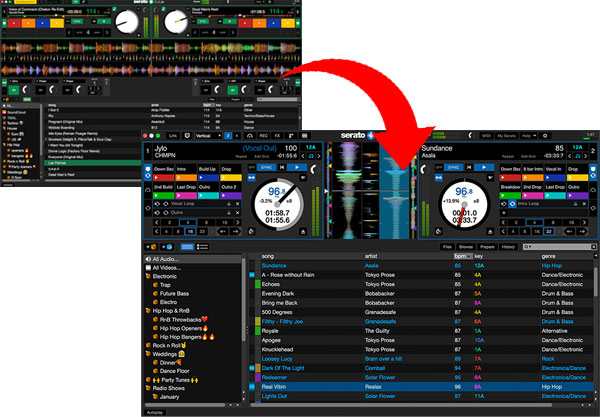This screenshot has width=600, height=417.
Task: Expand the Electronic crate
Action: coord(148,276)
